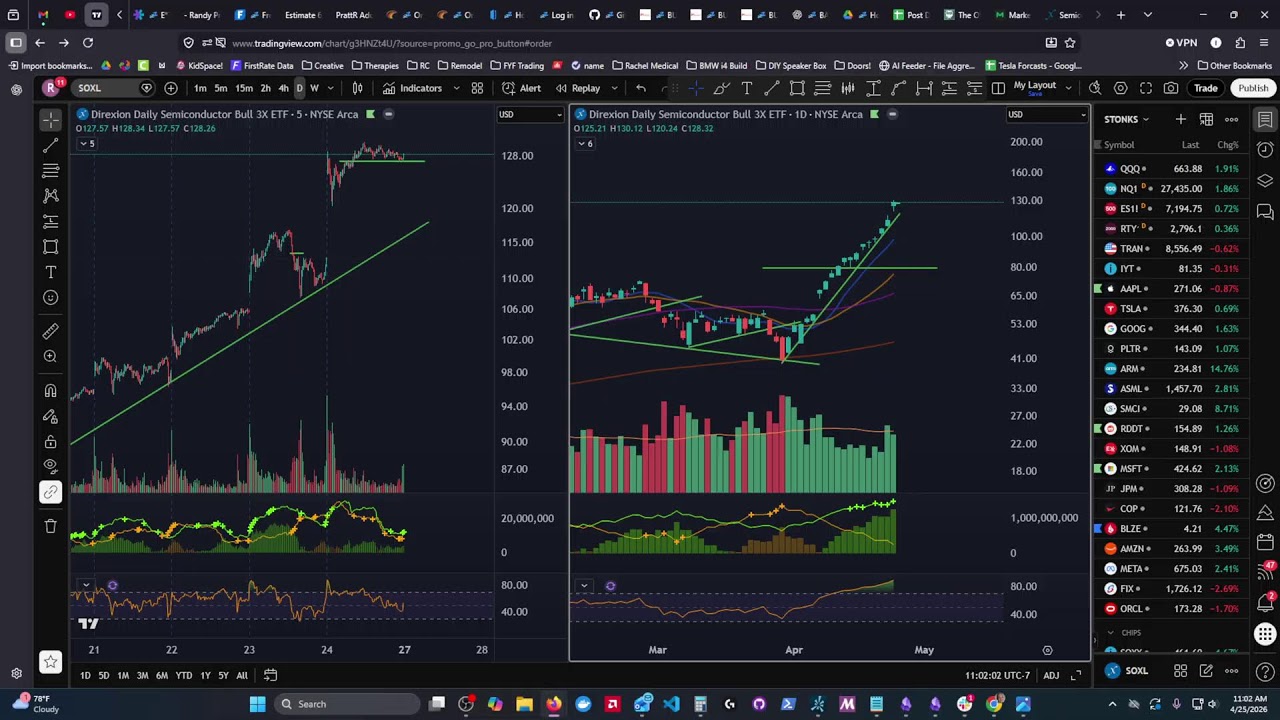Select the zoom in tool
The height and width of the screenshot is (720, 1280).
click(51, 356)
